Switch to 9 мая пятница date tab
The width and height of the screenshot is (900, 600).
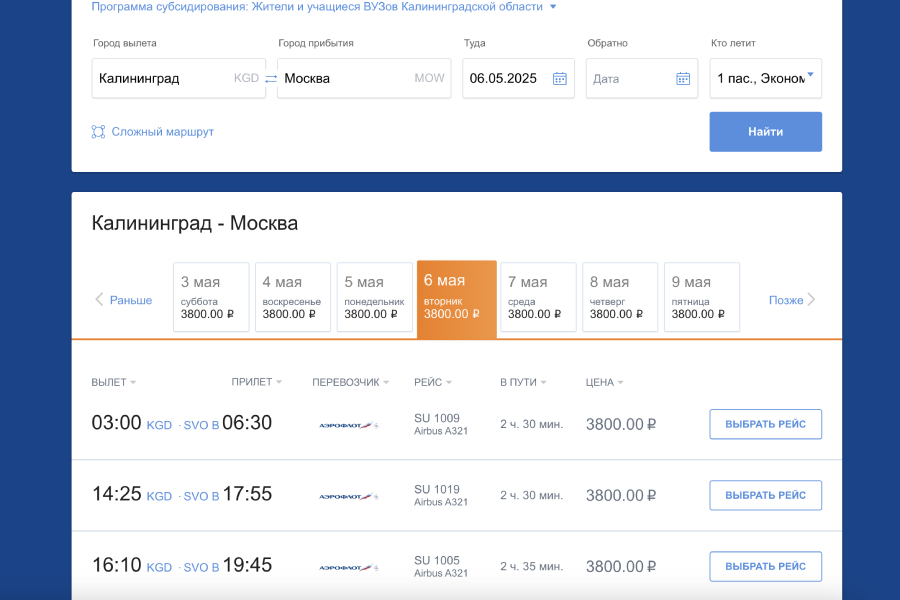click(x=702, y=297)
